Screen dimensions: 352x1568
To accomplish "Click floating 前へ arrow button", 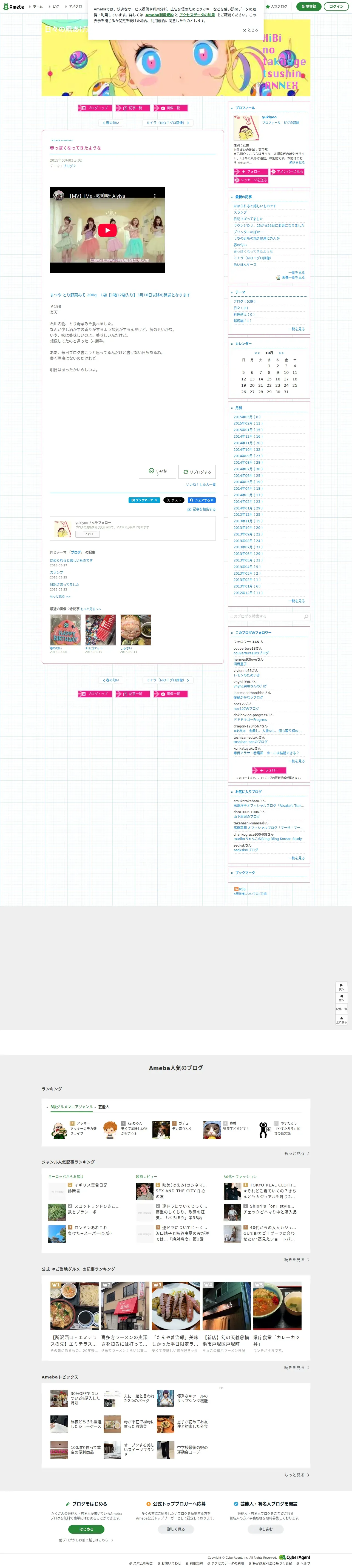I will (x=342, y=998).
